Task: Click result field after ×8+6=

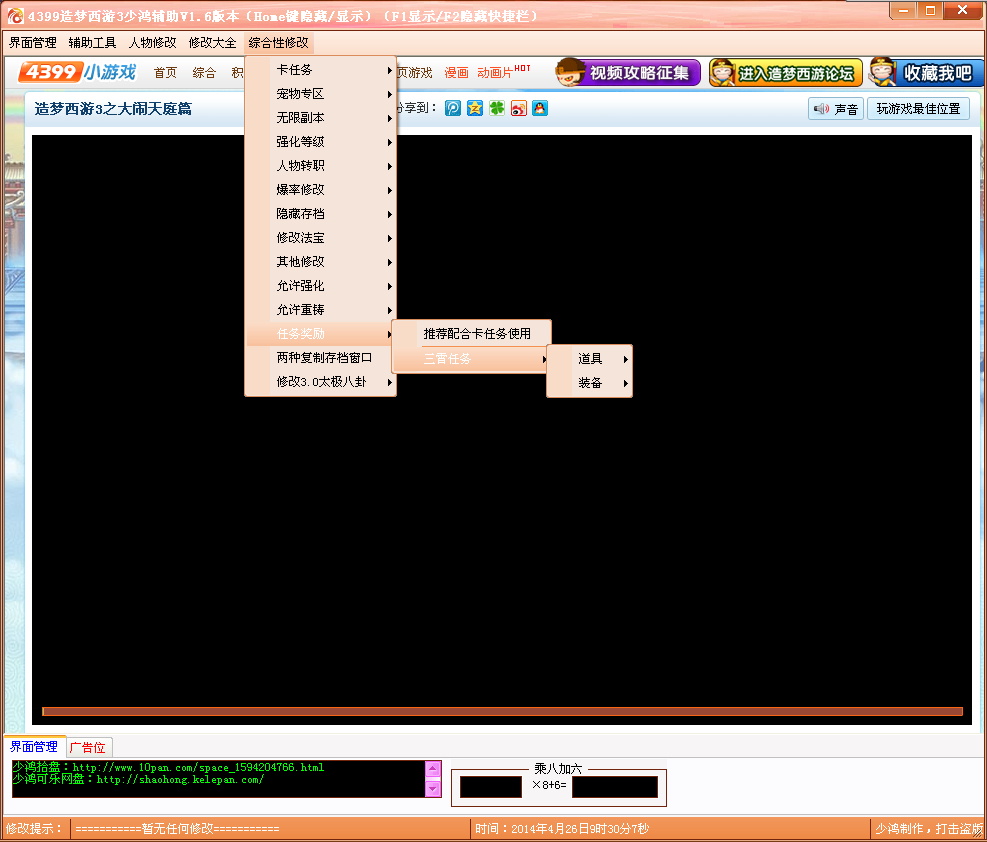Action: pyautogui.click(x=615, y=787)
